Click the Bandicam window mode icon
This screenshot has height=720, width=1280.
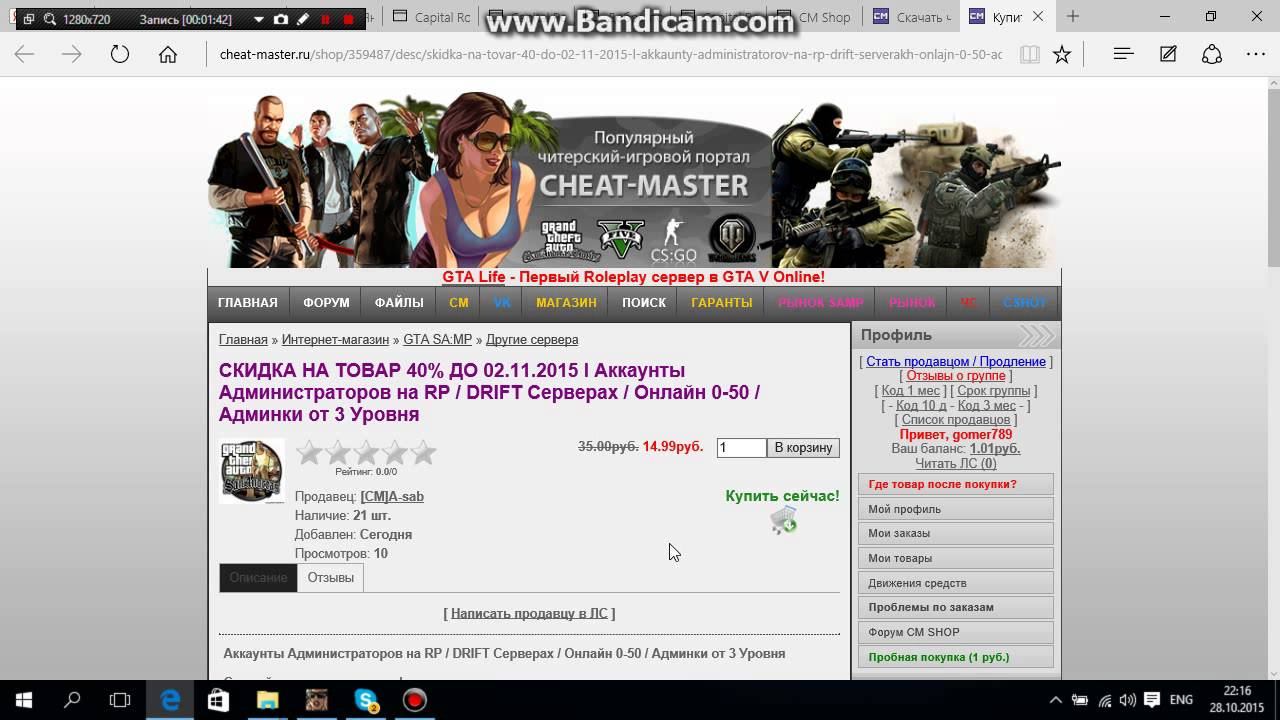pos(27,19)
